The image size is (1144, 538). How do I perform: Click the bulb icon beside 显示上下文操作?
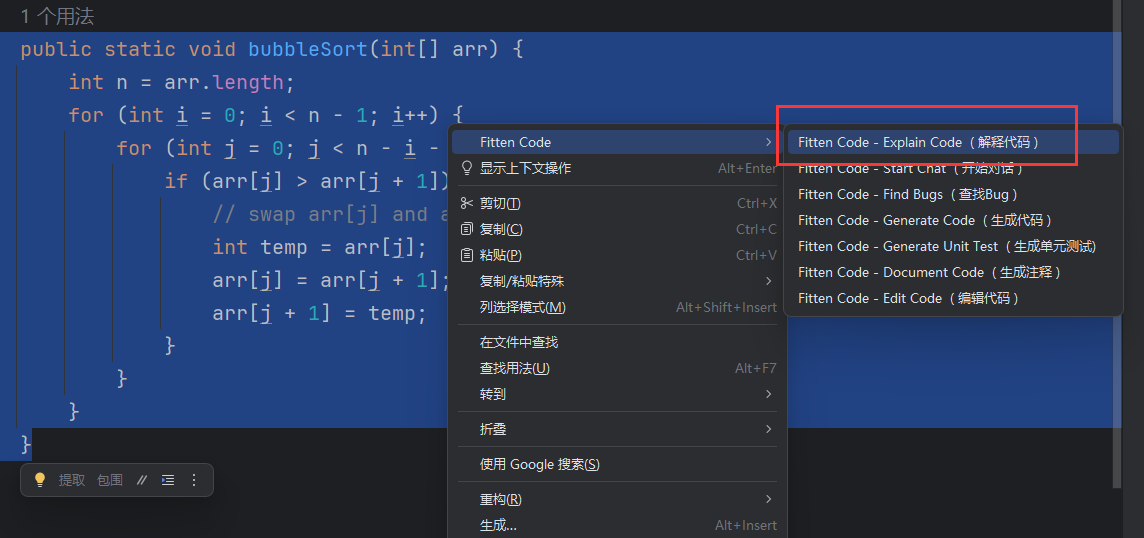[467, 168]
